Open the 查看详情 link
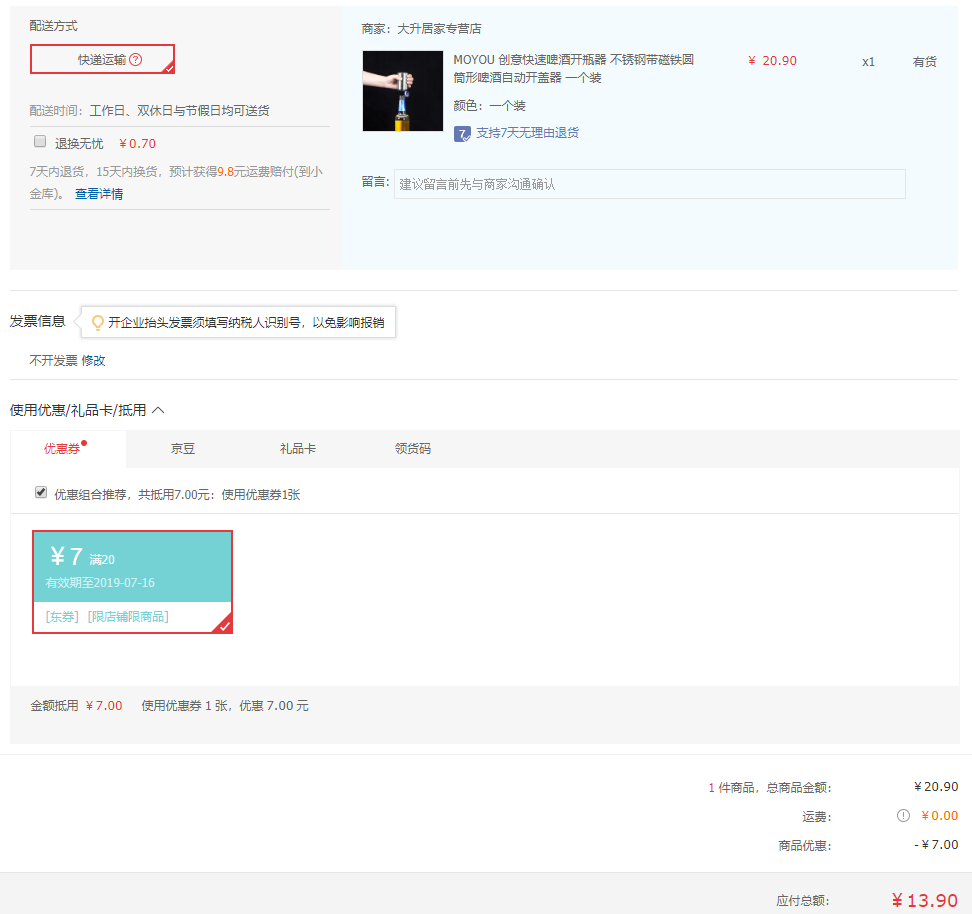 point(99,194)
